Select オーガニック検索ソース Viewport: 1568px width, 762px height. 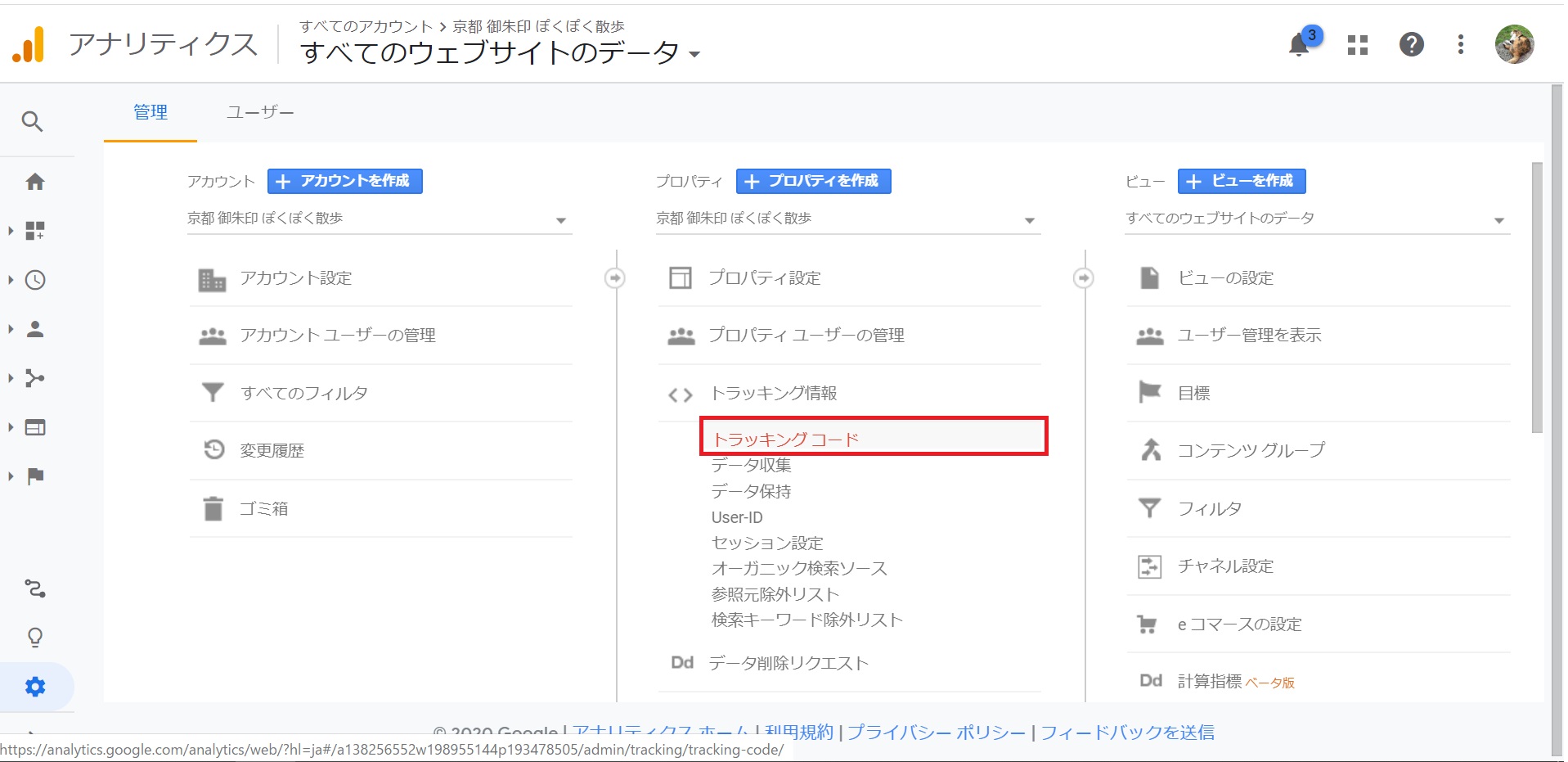pyautogui.click(x=799, y=569)
